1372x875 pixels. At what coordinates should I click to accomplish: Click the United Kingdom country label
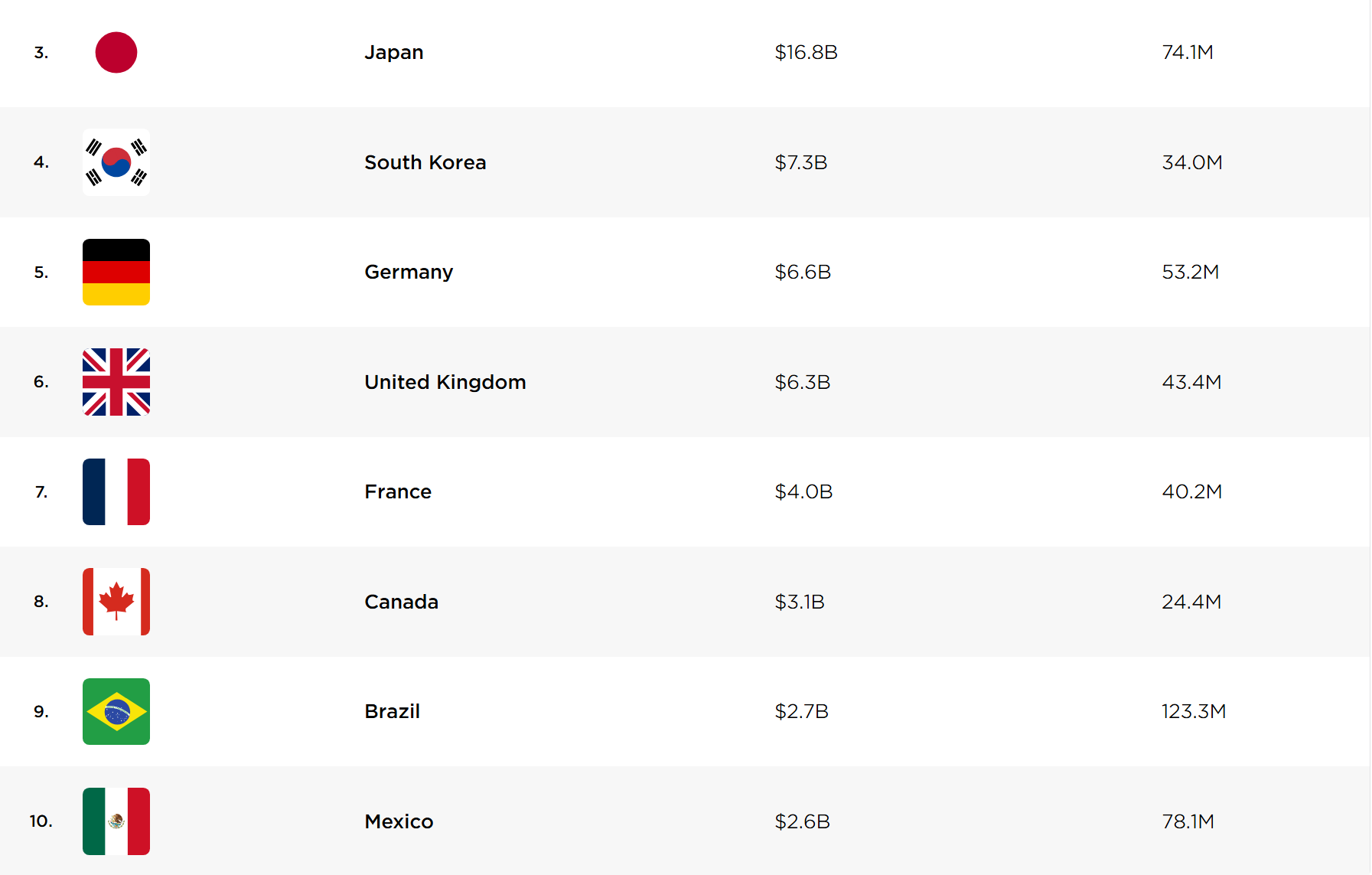(445, 382)
